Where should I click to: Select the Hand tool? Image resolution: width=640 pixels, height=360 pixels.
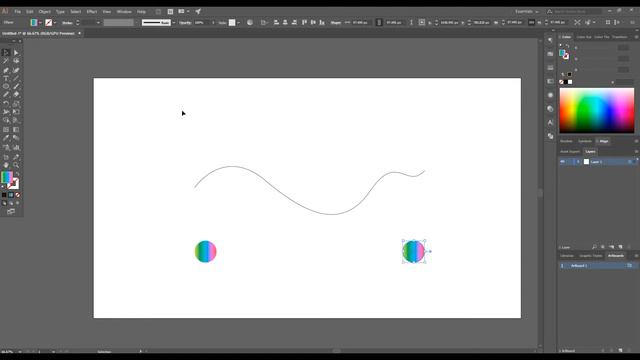[x=6, y=165]
